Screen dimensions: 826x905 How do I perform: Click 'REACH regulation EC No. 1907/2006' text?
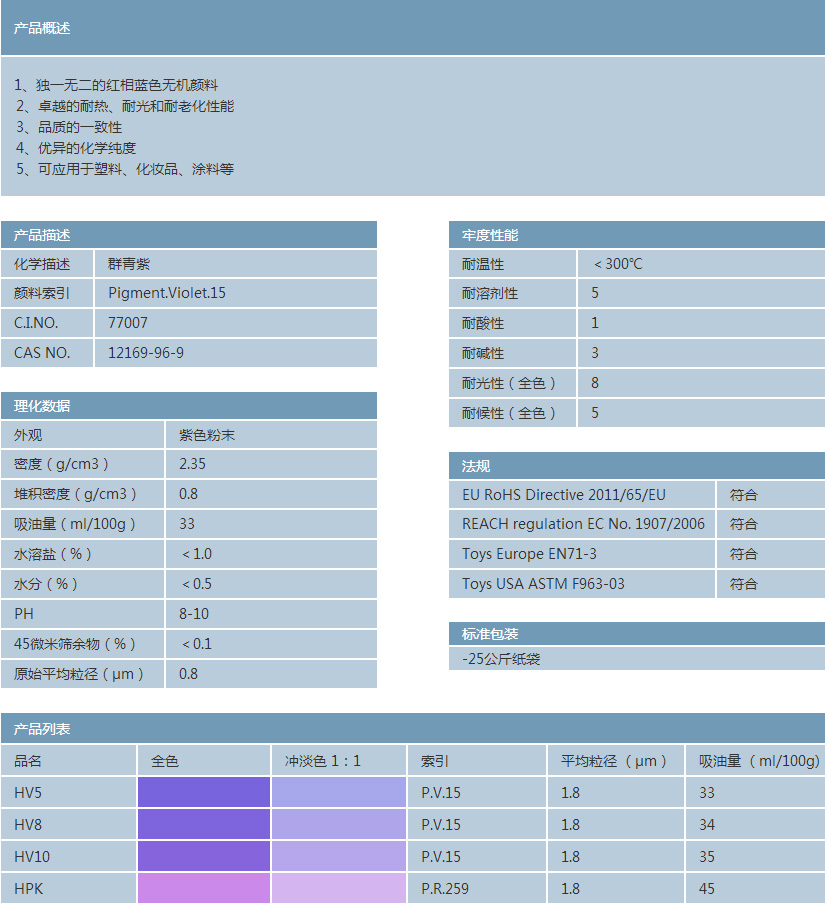click(584, 524)
